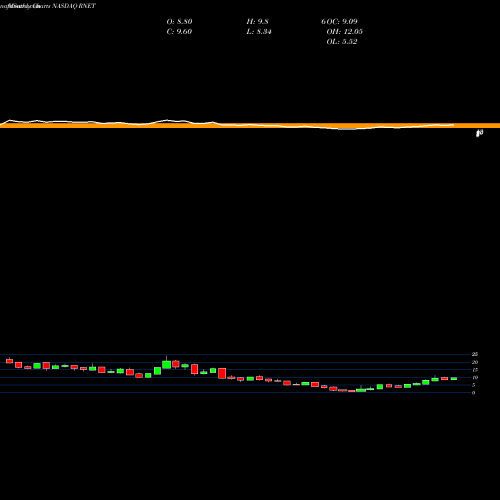Select the high value H: 9.8
This screenshot has width=500, height=500.
coord(257,22)
